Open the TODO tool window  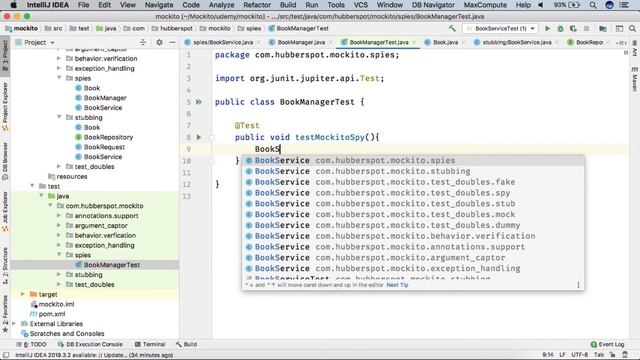(x=32, y=344)
